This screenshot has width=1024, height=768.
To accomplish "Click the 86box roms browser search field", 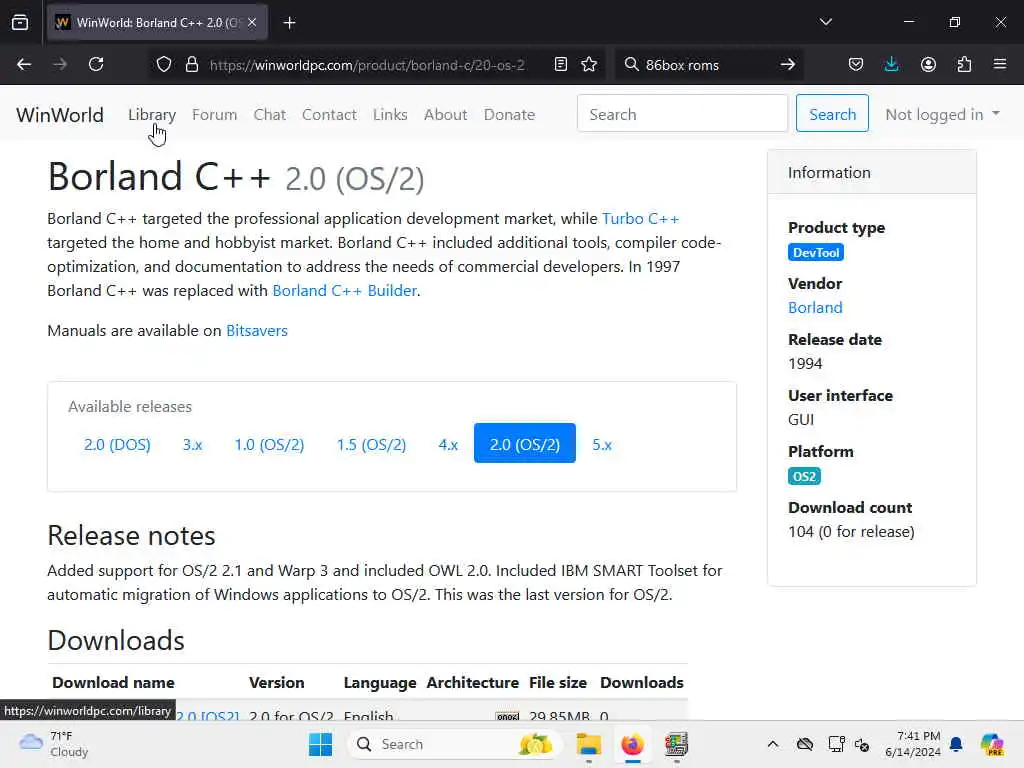I will (x=699, y=65).
